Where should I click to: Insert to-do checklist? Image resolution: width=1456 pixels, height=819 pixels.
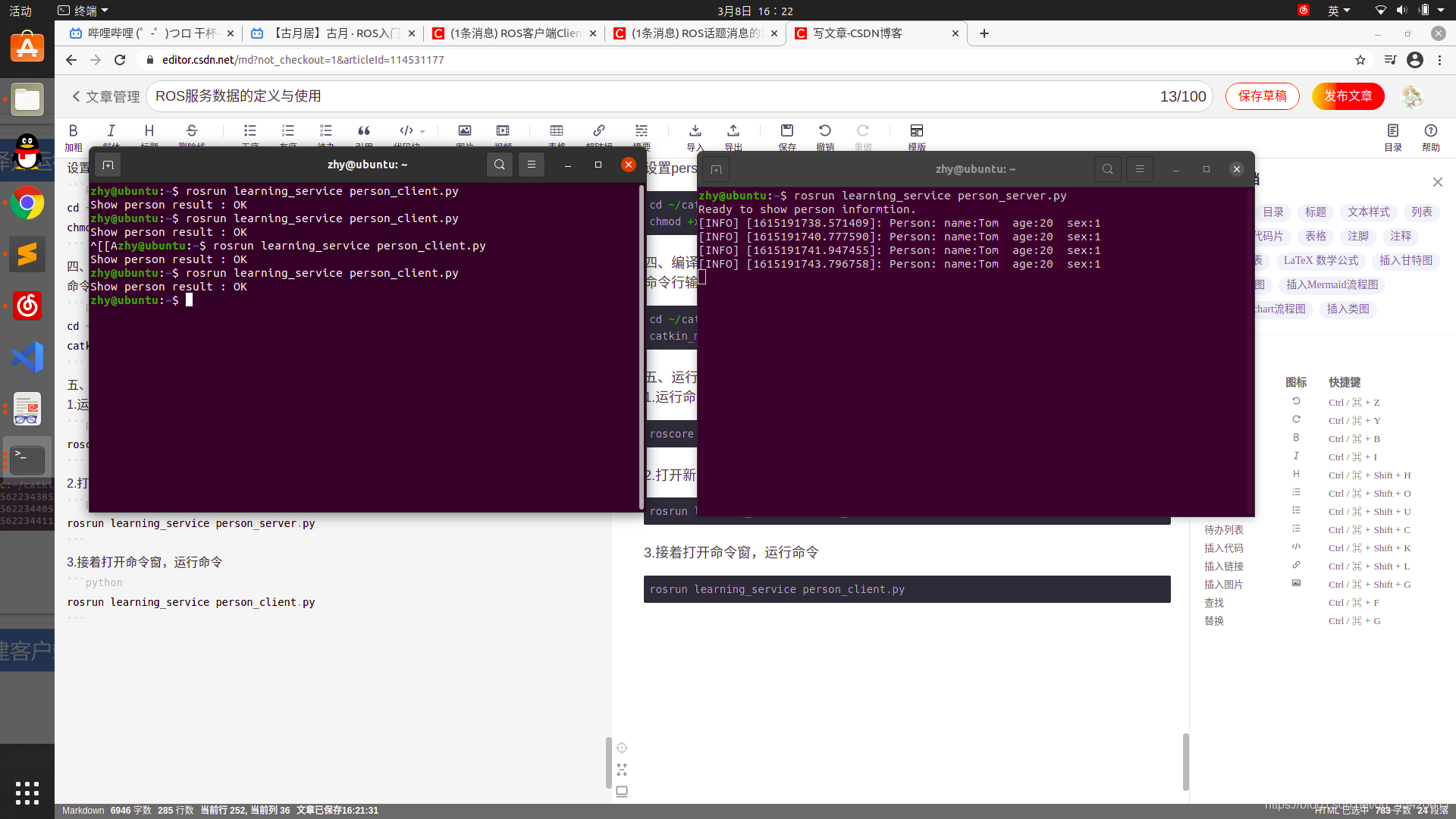click(326, 130)
